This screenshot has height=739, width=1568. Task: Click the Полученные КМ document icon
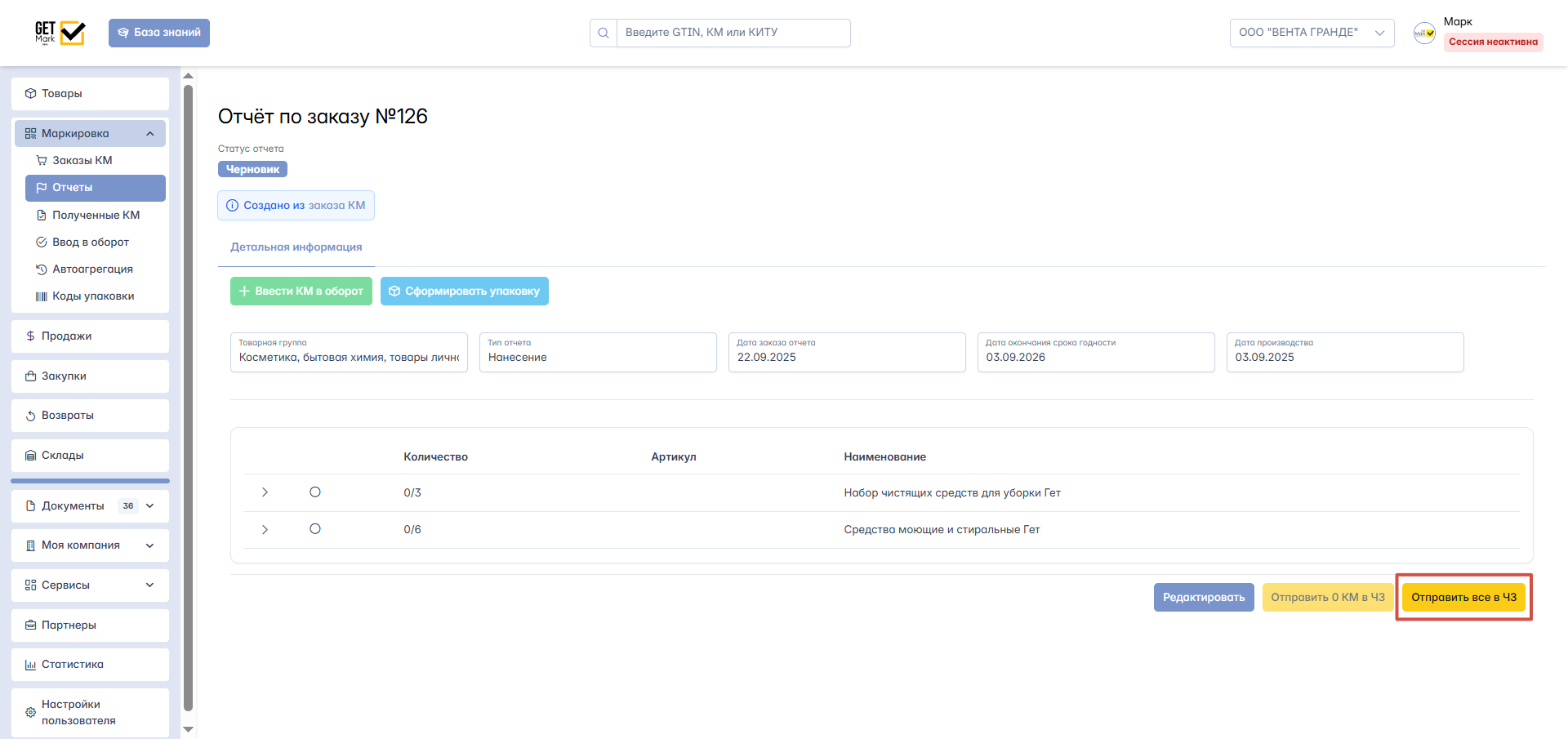(42, 216)
